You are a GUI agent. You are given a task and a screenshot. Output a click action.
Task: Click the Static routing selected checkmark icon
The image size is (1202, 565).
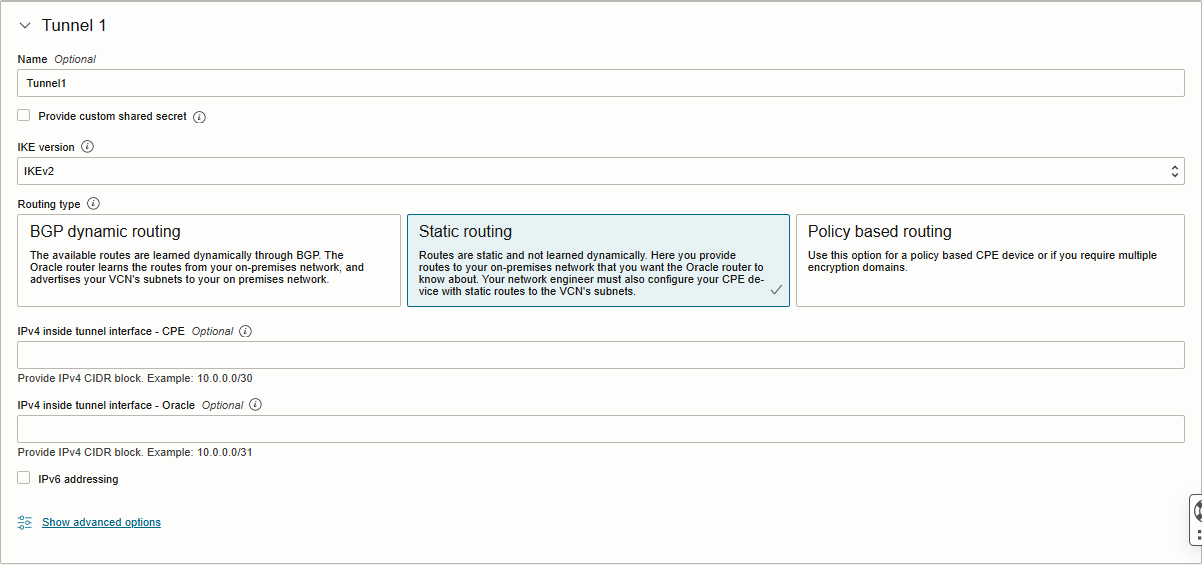pyautogui.click(x=776, y=290)
